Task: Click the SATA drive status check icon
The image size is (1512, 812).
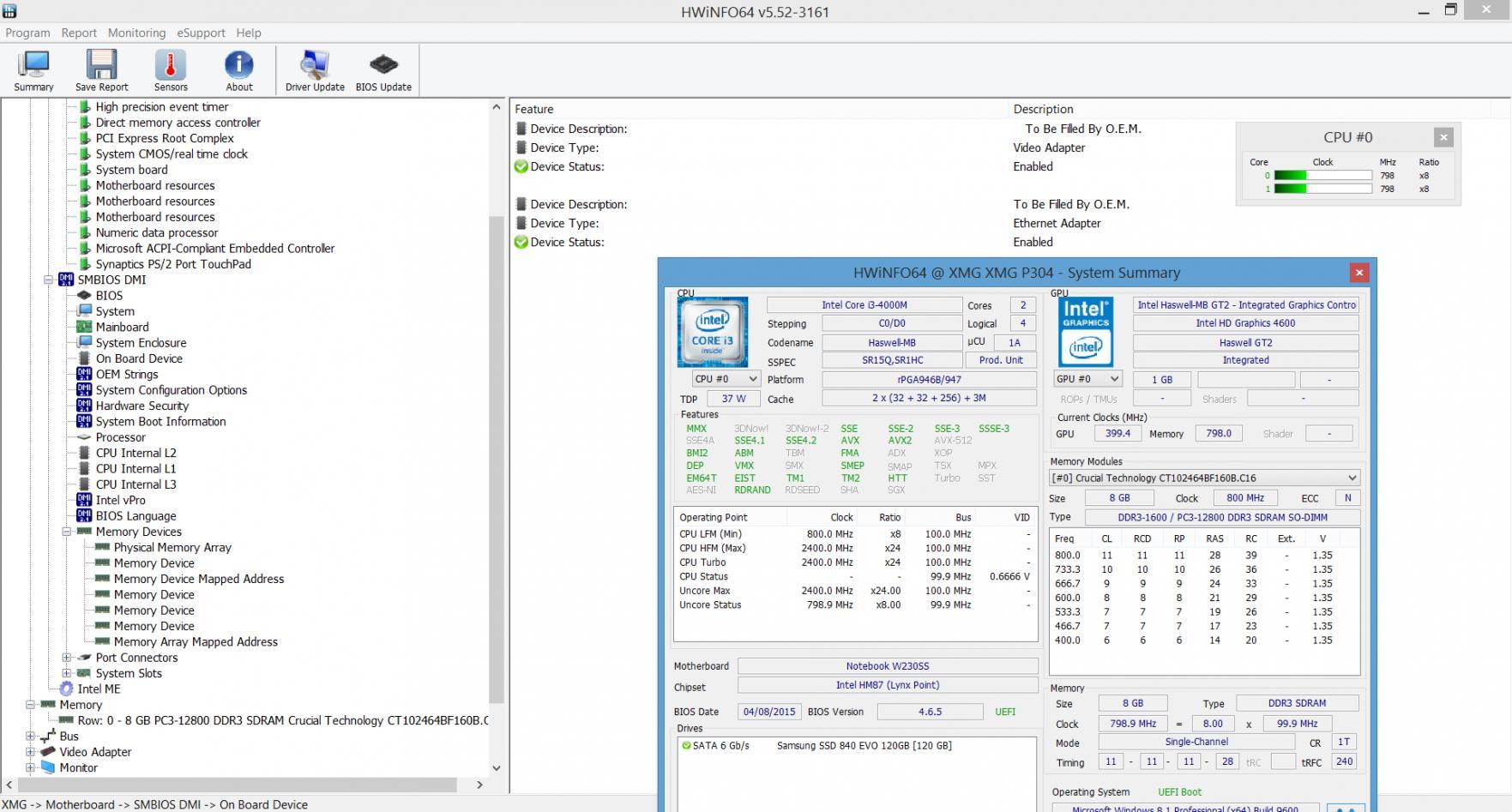Action: [686, 745]
